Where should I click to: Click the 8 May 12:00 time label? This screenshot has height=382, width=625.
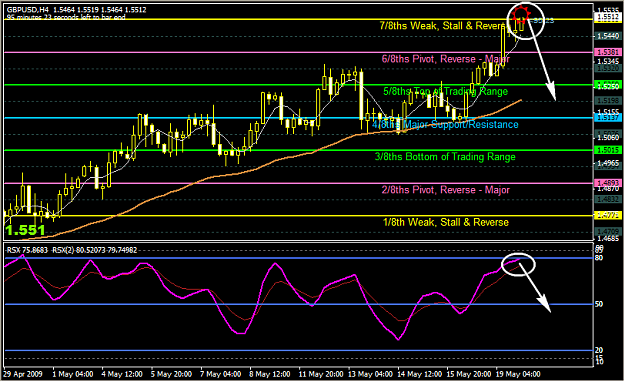(x=269, y=374)
